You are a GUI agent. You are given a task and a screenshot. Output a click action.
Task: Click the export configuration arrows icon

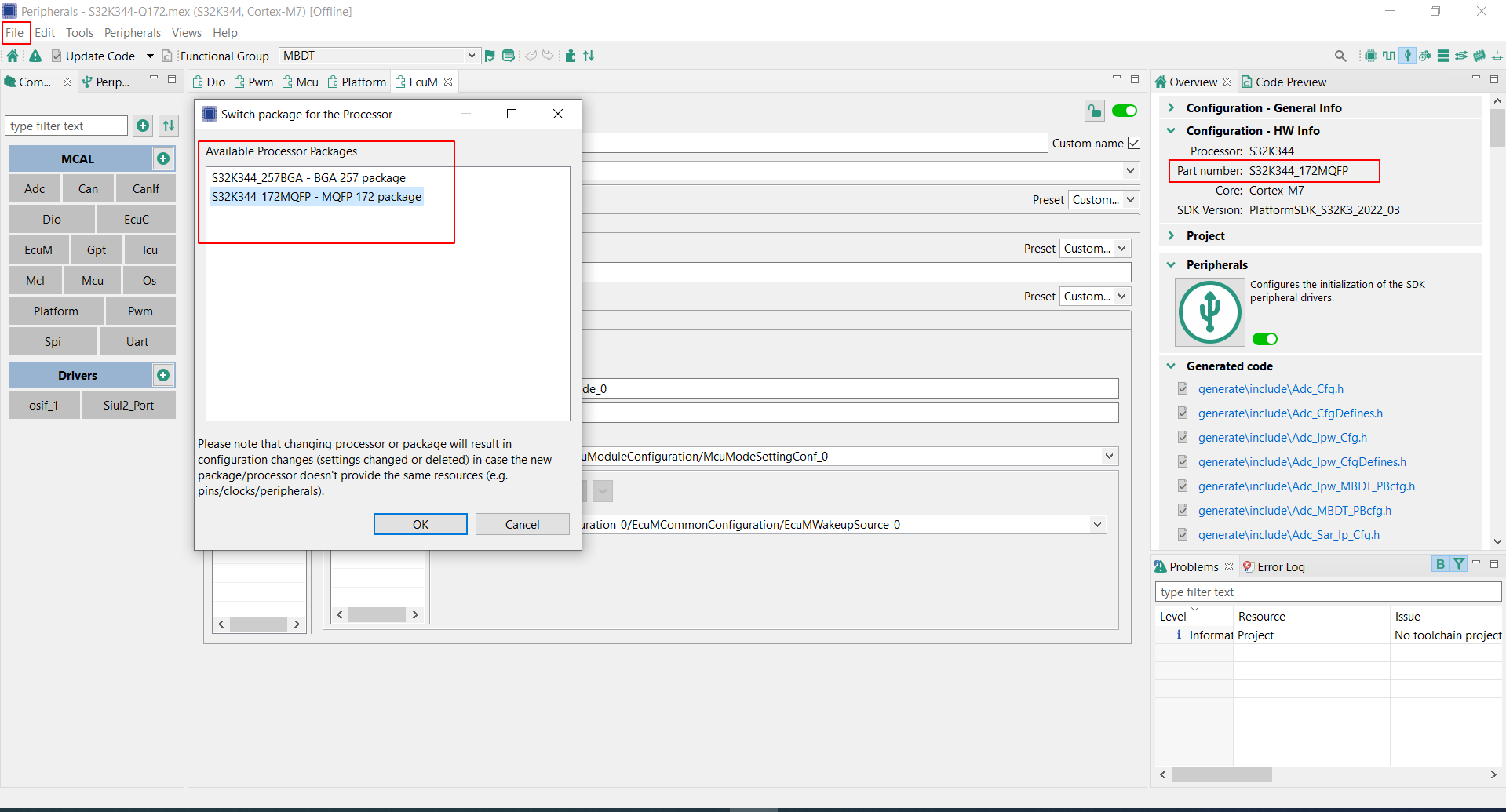(x=1461, y=56)
